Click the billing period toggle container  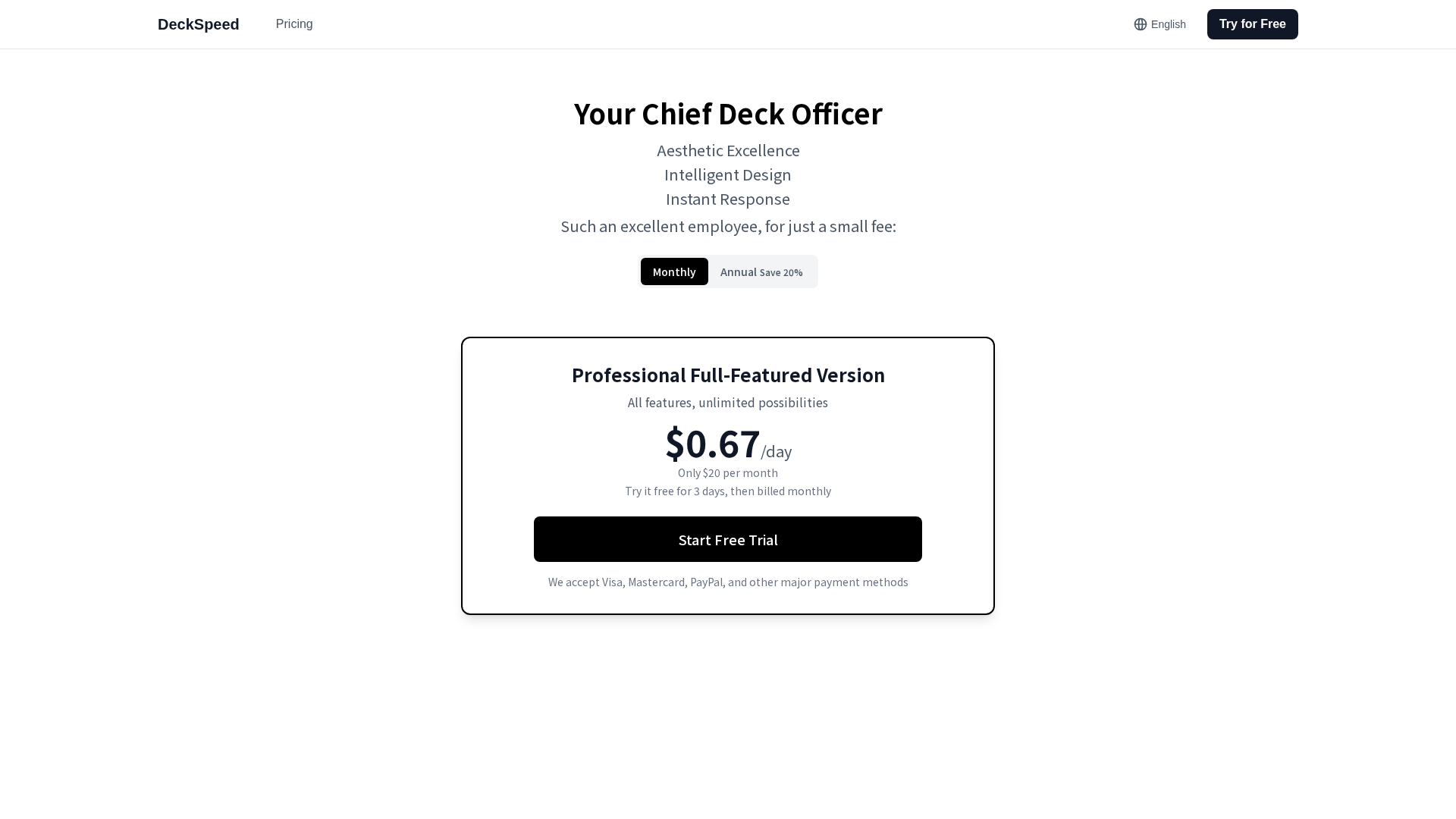point(728,271)
